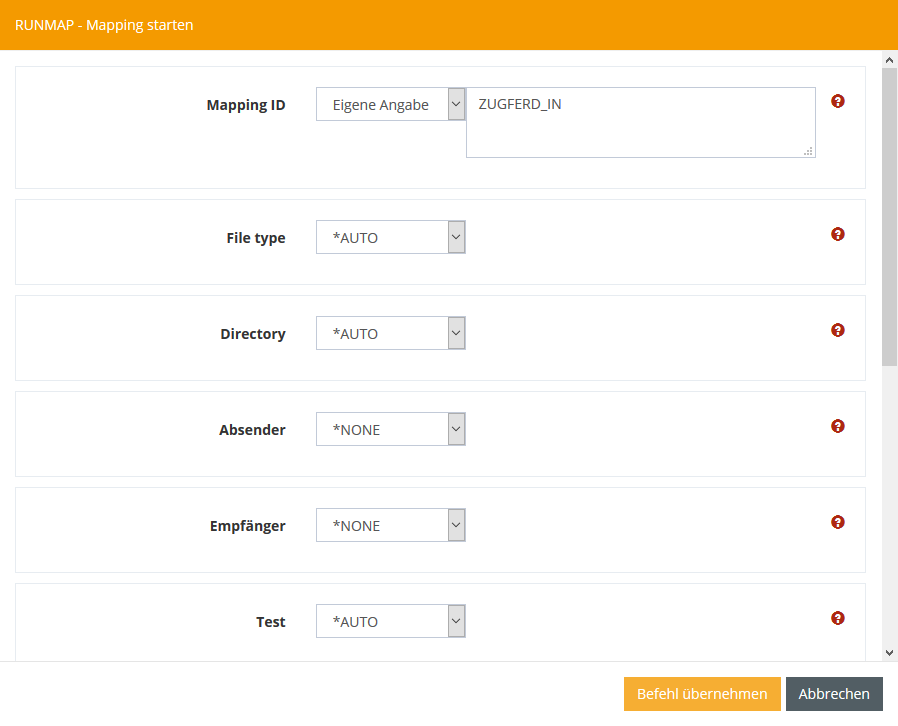Viewport: 898px width, 726px height.
Task: Expand the Test *AUTO dropdown
Action: (x=390, y=622)
